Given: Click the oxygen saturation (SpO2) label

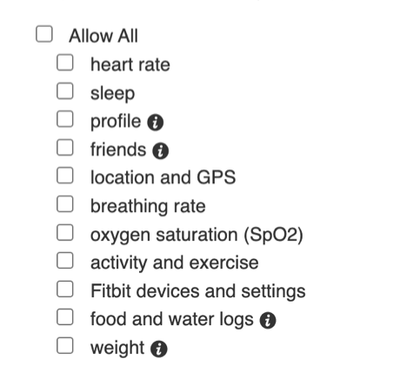Looking at the screenshot, I should point(197,235).
